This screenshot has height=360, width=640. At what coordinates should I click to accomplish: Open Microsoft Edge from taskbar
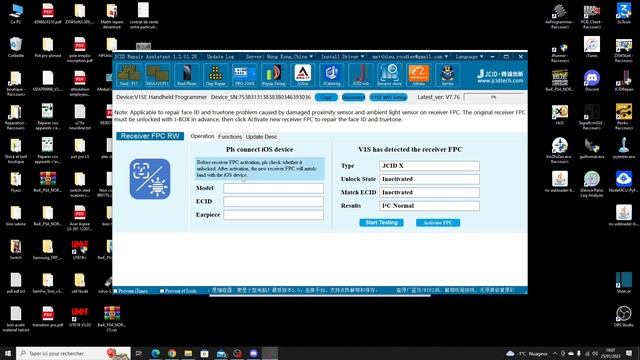pyautogui.click(x=156, y=353)
